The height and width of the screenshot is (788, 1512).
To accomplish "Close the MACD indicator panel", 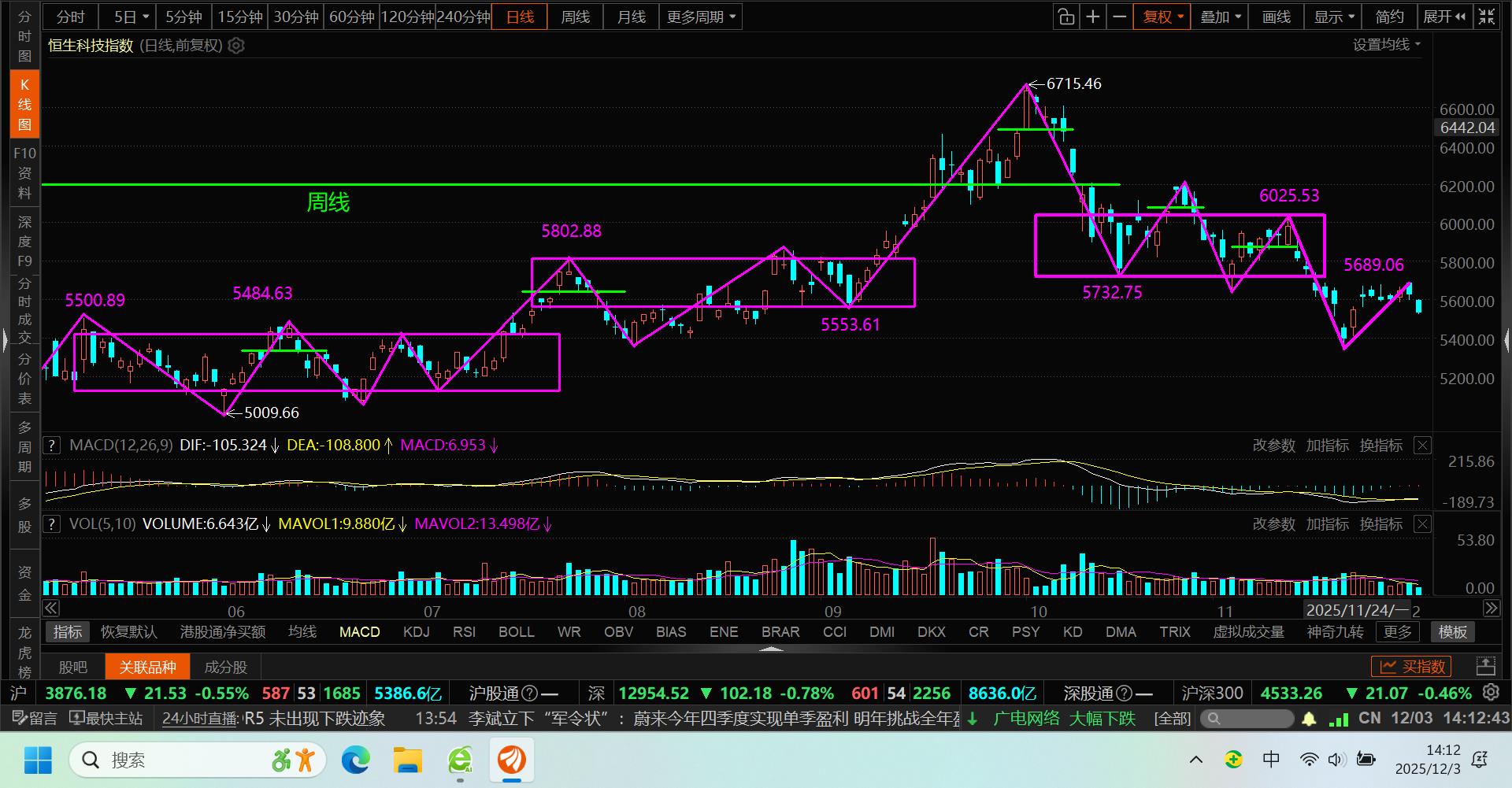I will pyautogui.click(x=1422, y=446).
